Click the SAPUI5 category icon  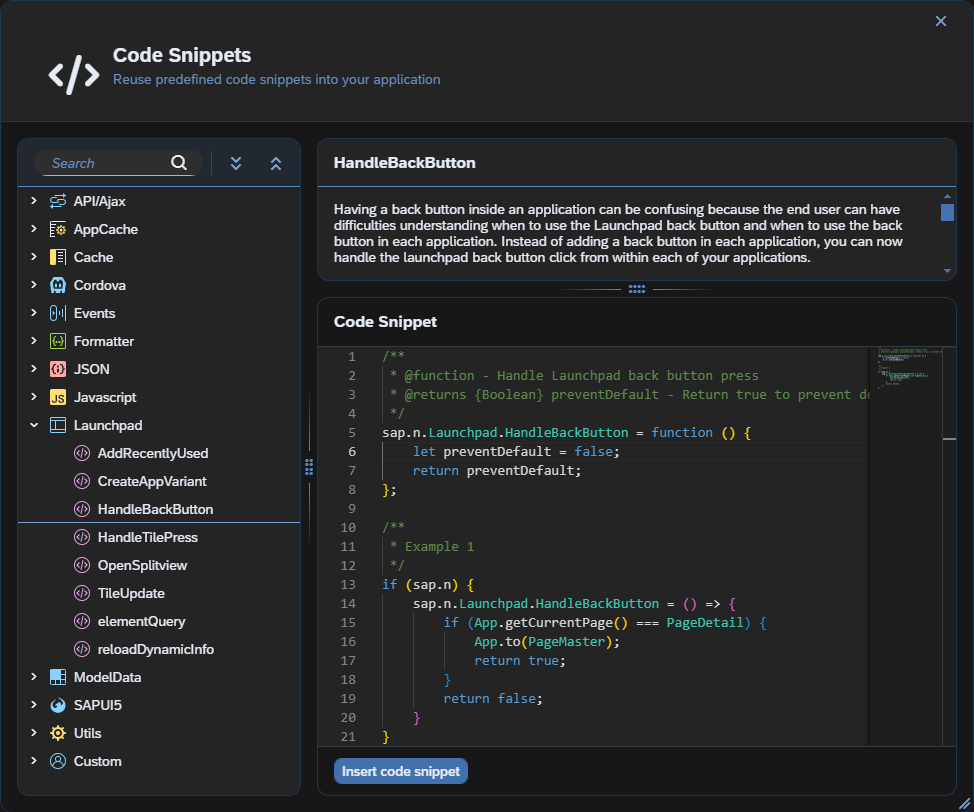[x=58, y=705]
